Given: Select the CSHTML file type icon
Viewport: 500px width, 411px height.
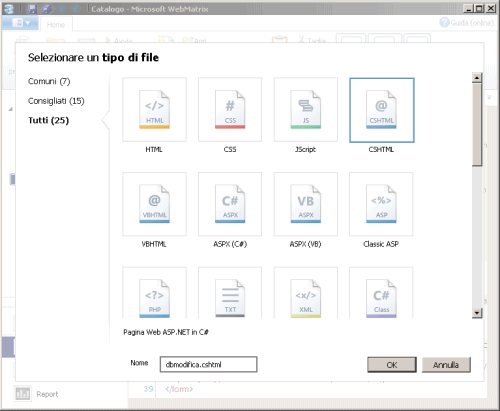Looking at the screenshot, I should coord(382,110).
